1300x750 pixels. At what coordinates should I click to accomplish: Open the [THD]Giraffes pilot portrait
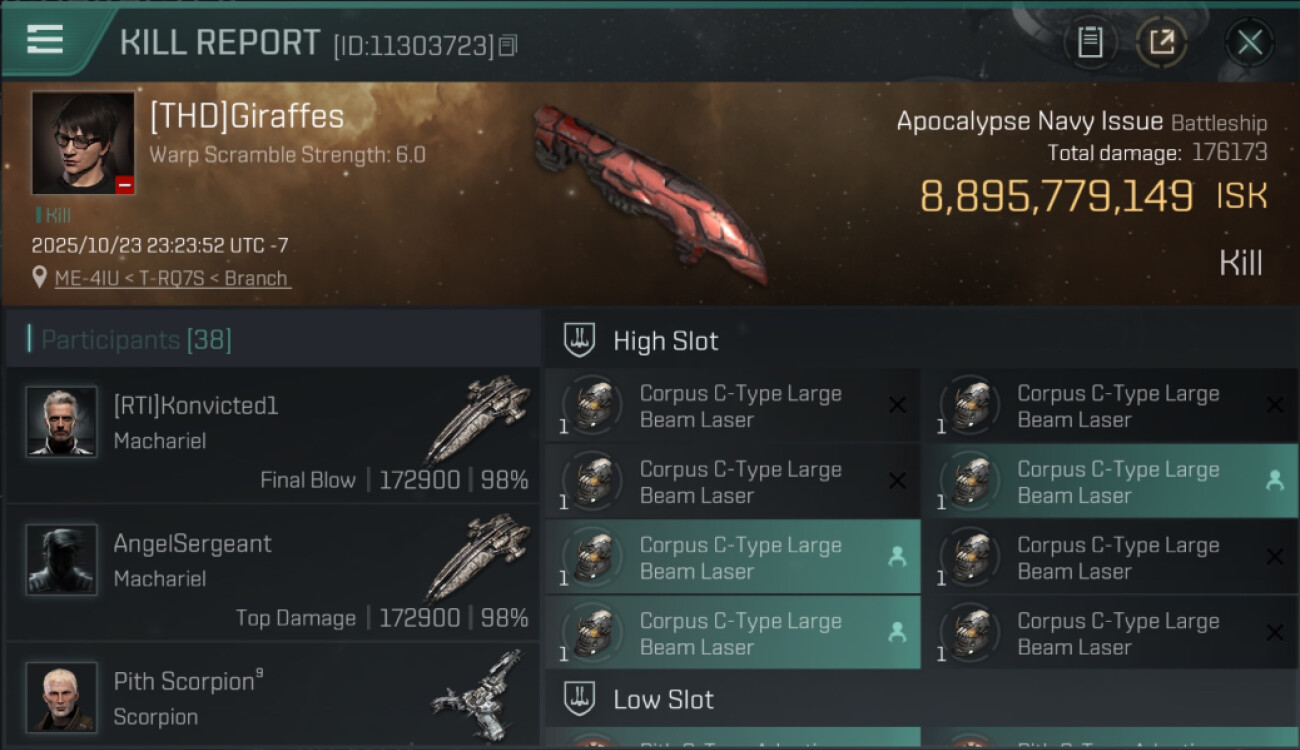(83, 143)
